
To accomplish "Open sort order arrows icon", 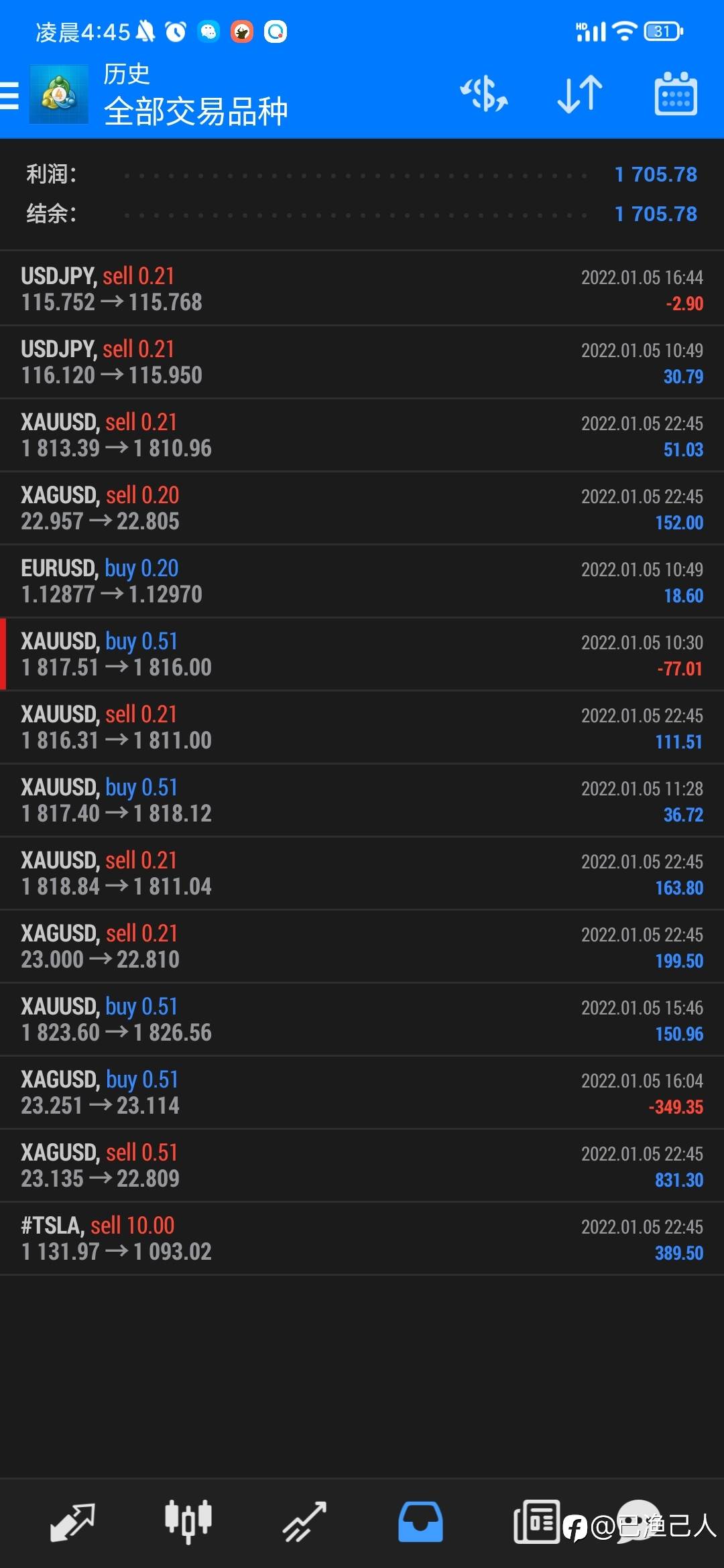I will pyautogui.click(x=580, y=94).
